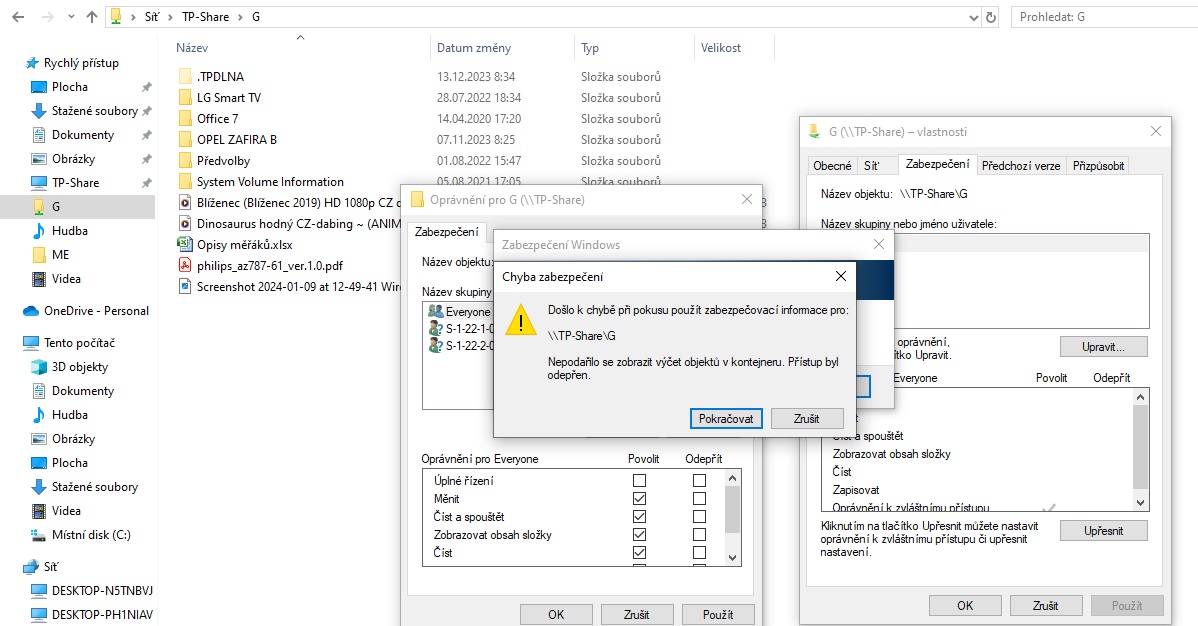This screenshot has height=626, width=1198.
Task: Open address bar history dropdown arrow
Action: (973, 17)
